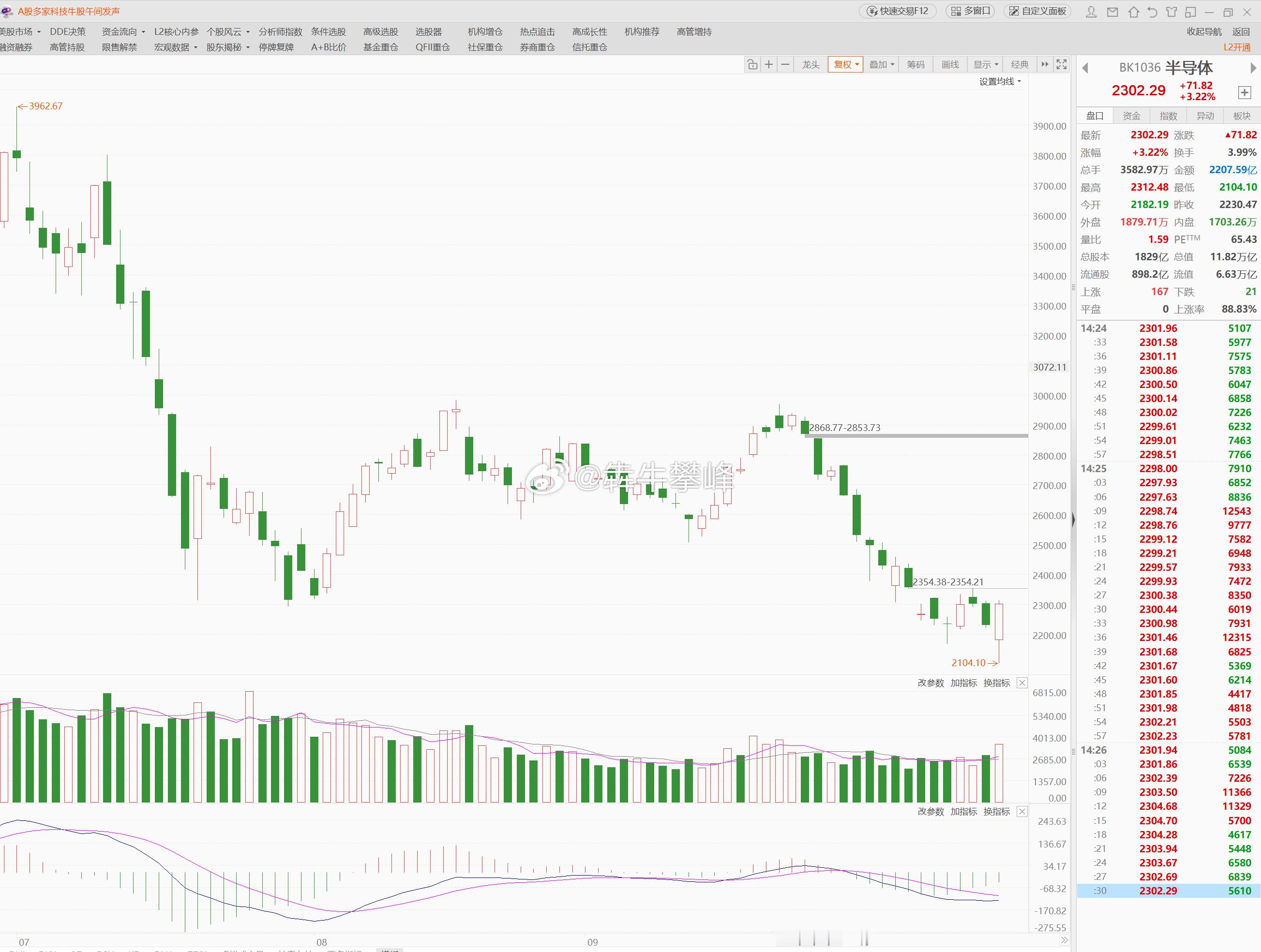Viewport: 1261px width, 952px height.
Task: Click the chart scroll-right double chevron
Action: pos(1064,939)
